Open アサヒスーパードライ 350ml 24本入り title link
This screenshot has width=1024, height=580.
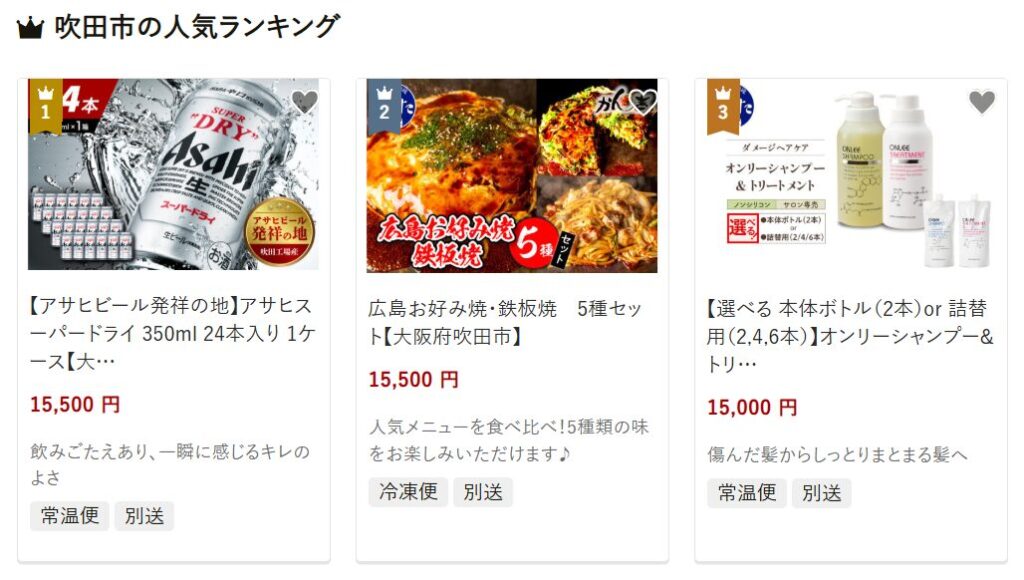[173, 333]
